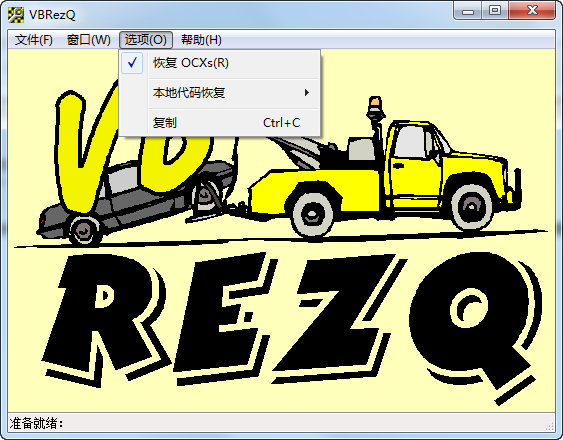The image size is (563, 440).
Task: Maximize the VBRezQ window
Action: 495,11
